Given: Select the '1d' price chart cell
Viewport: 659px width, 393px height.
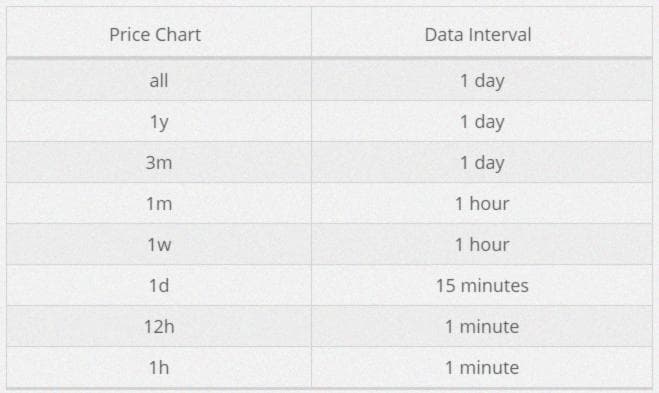Looking at the screenshot, I should tap(159, 285).
